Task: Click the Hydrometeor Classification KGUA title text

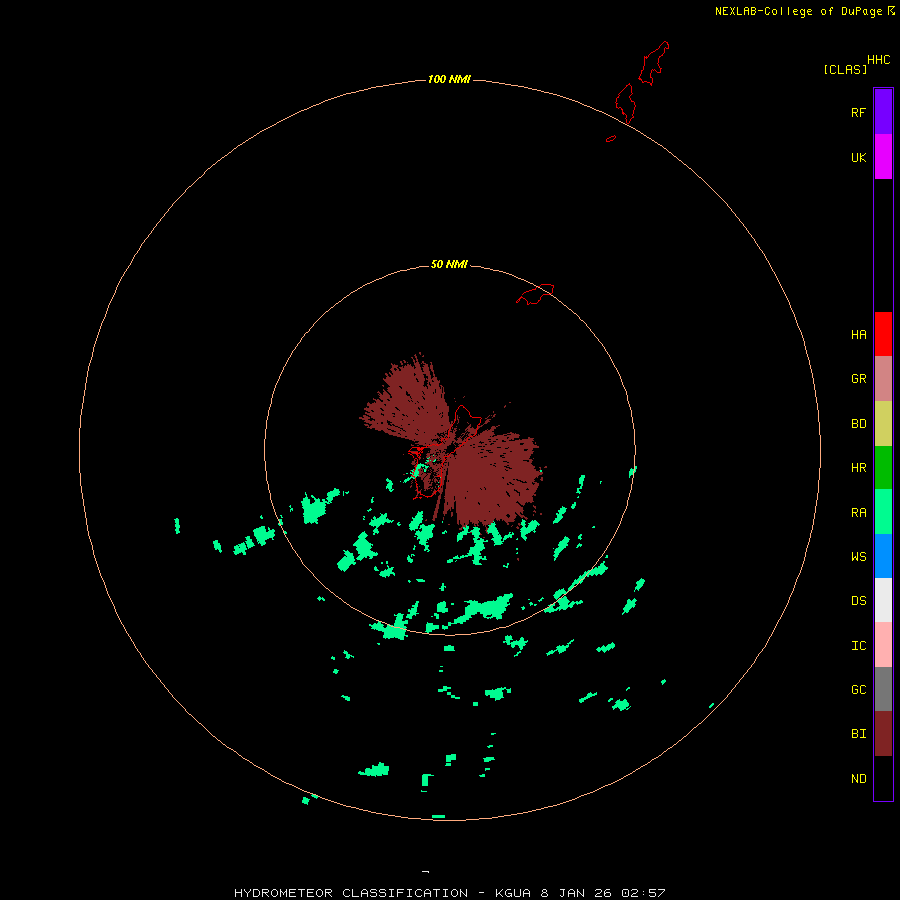Action: [x=449, y=893]
